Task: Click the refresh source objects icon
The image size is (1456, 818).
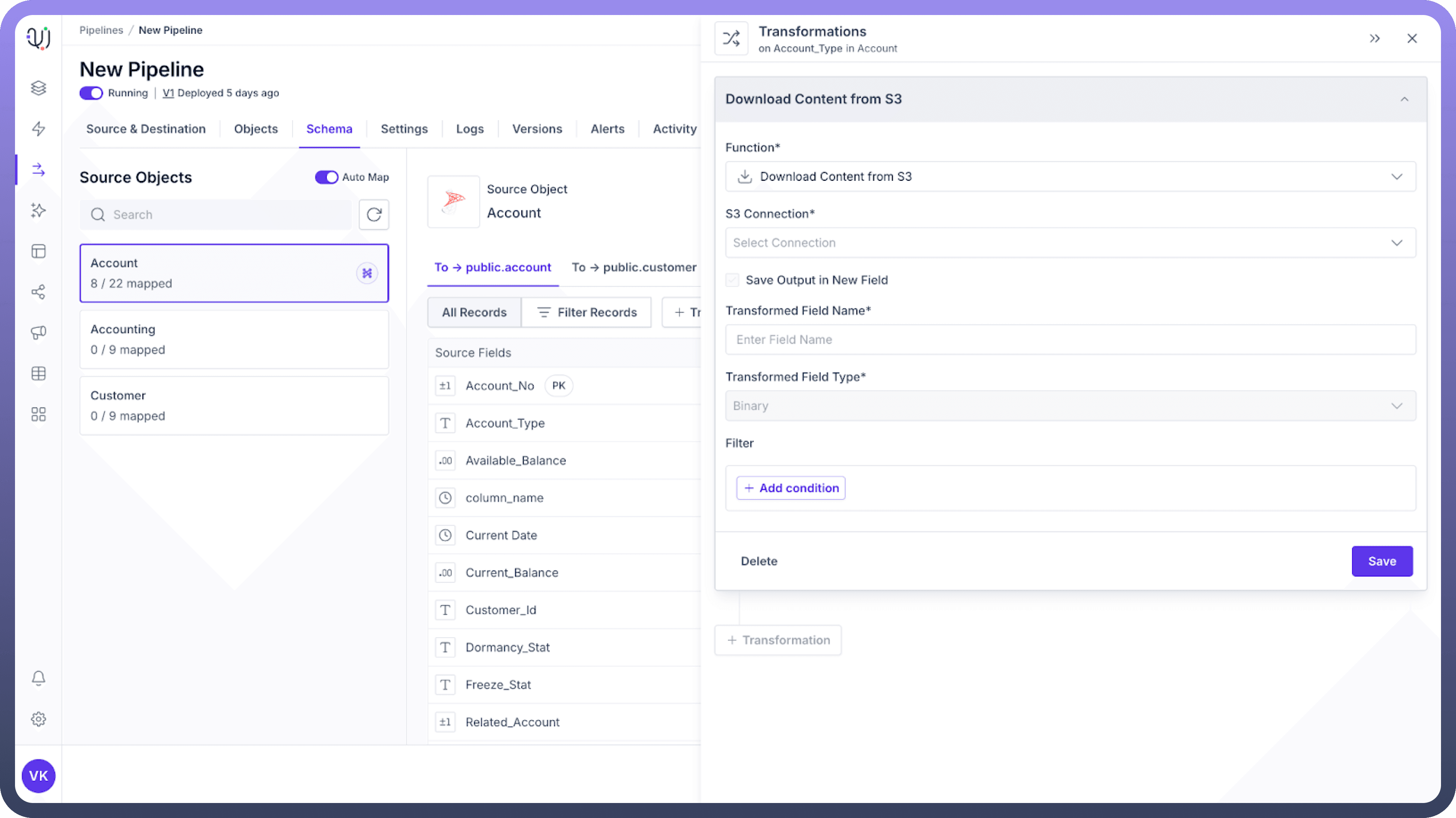Action: coord(374,215)
